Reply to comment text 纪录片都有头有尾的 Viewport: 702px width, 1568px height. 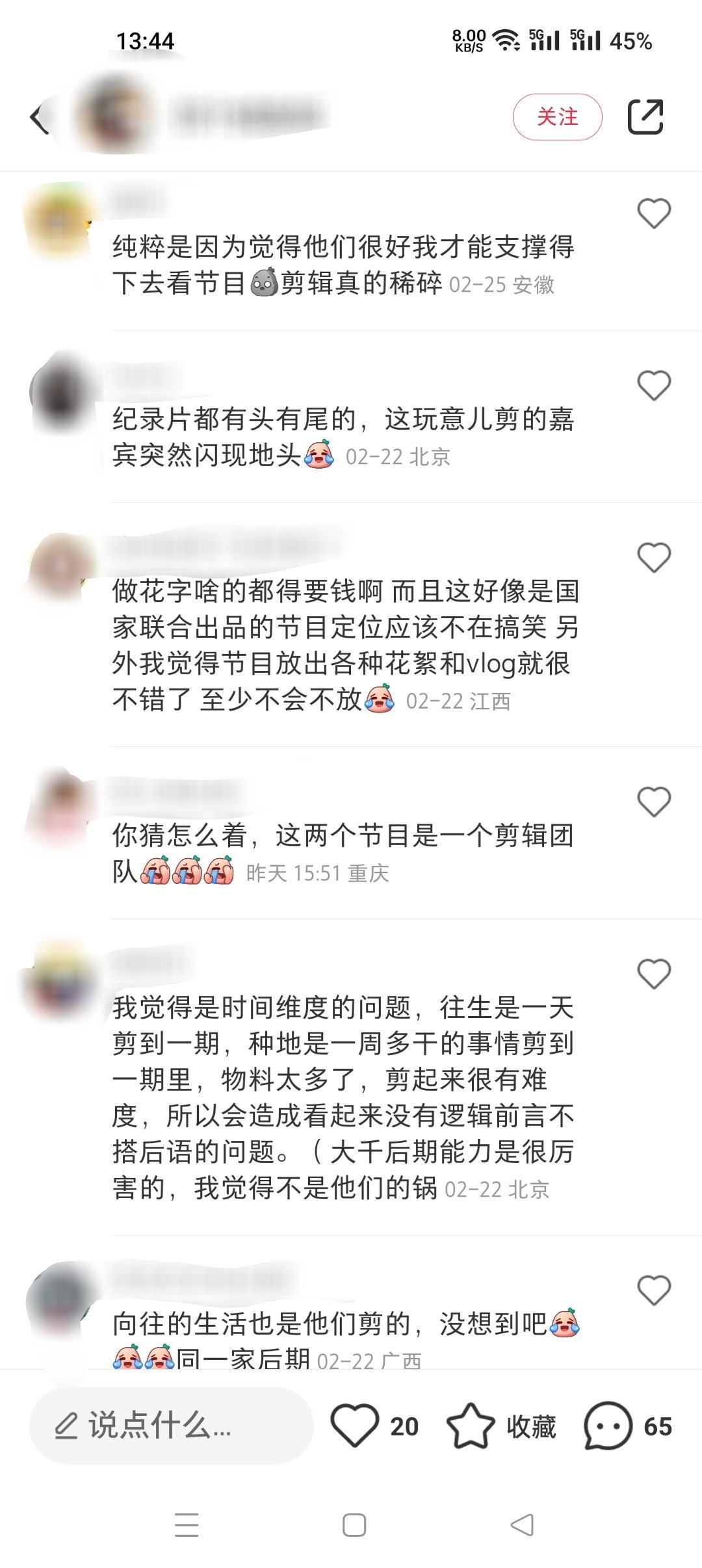[x=235, y=419]
